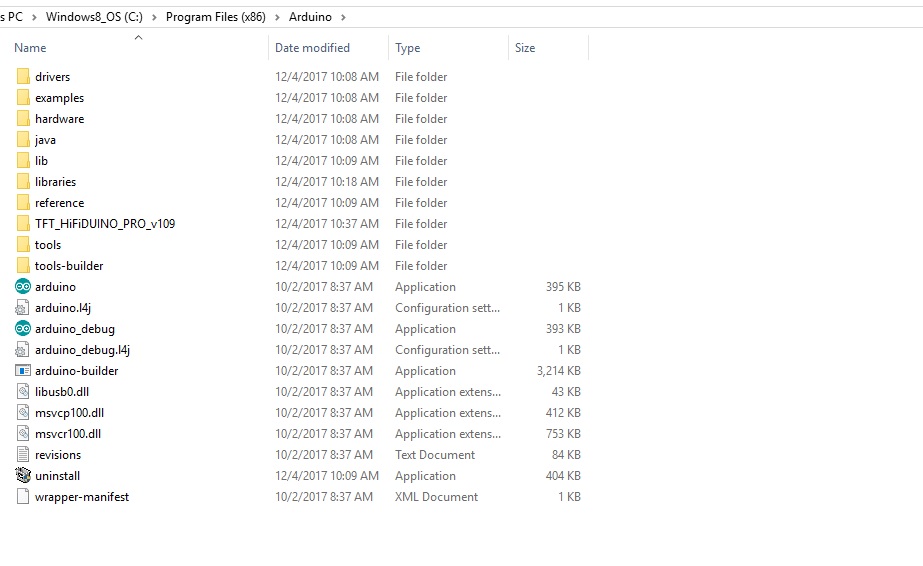Select the file named arduino_debug
The width and height of the screenshot is (923, 566).
(75, 329)
